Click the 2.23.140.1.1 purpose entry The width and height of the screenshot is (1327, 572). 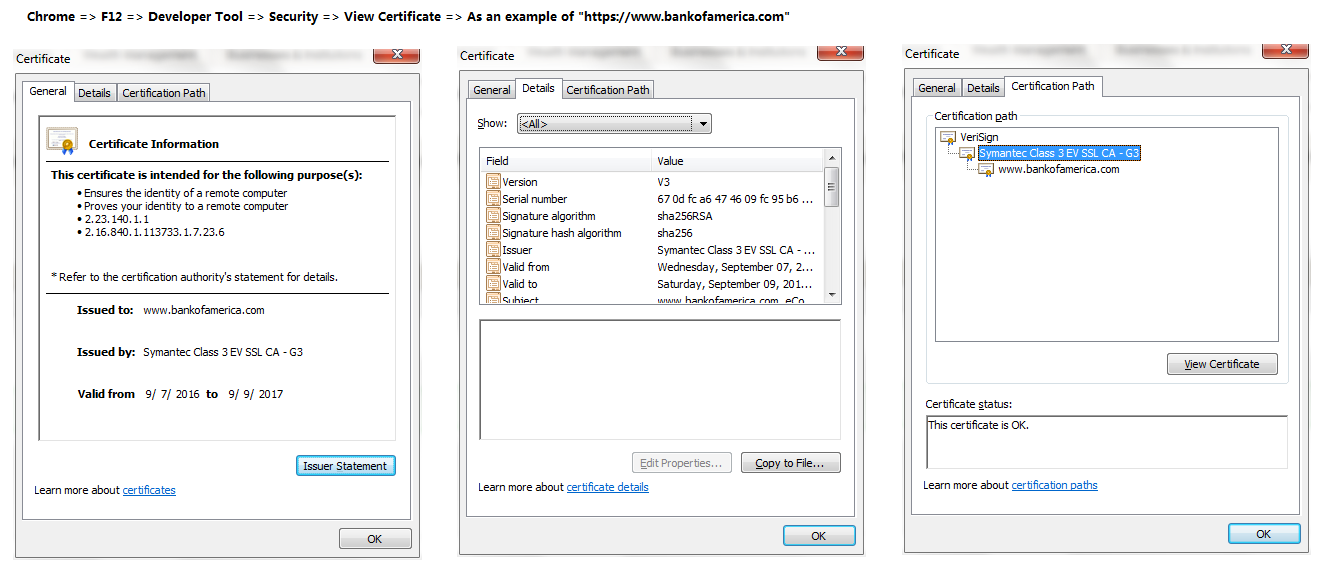coord(116,219)
